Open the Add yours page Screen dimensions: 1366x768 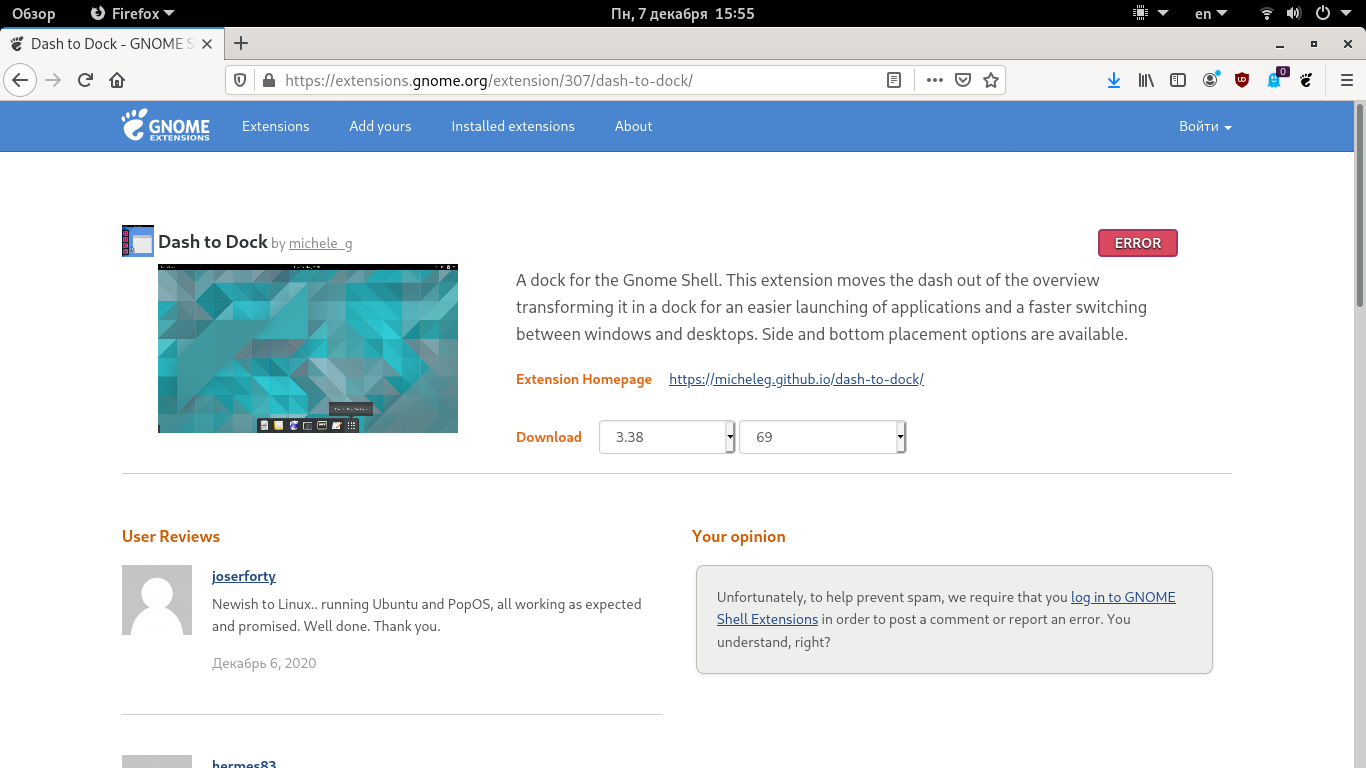point(380,126)
